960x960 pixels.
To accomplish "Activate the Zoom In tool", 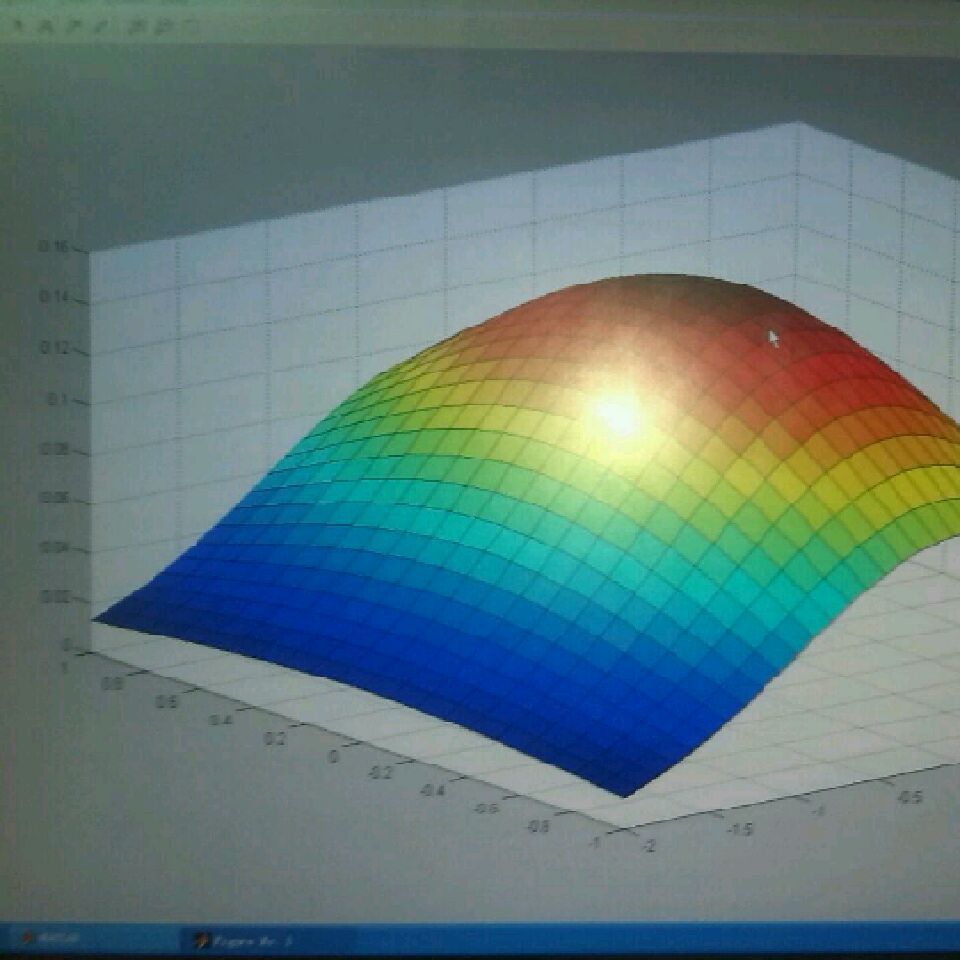I will 137,26.
